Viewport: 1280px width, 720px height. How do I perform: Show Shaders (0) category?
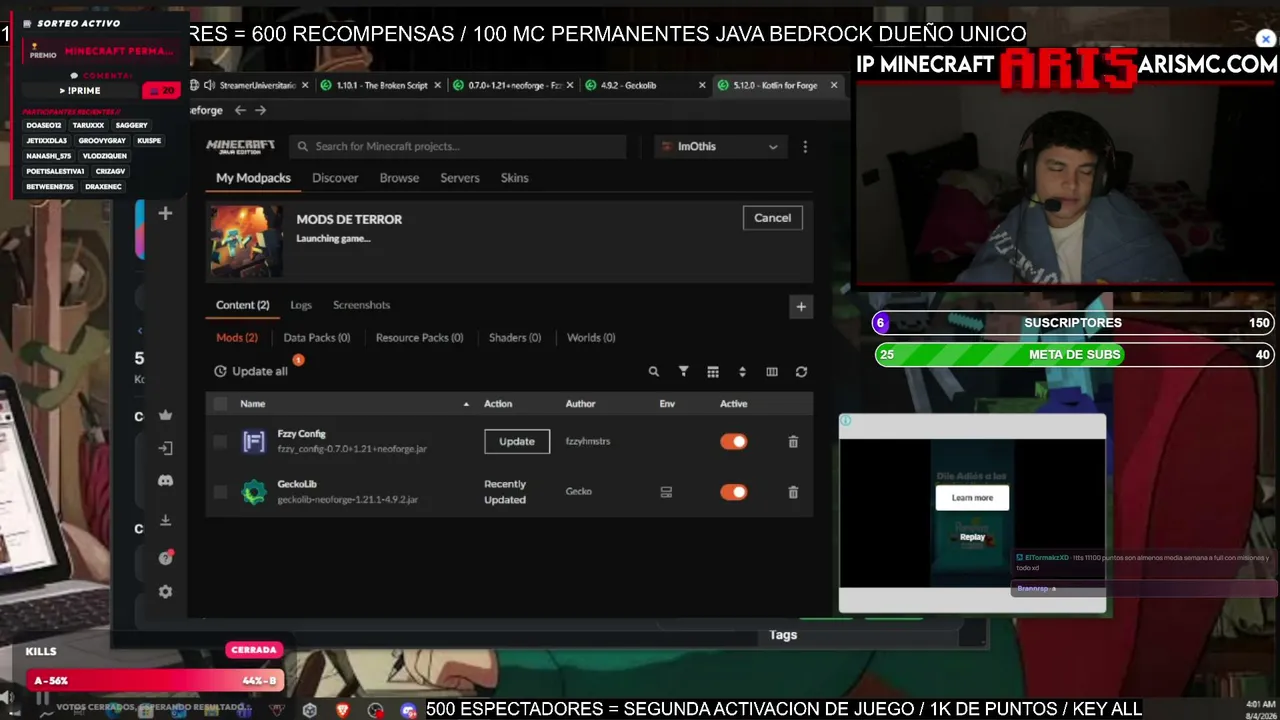click(515, 338)
